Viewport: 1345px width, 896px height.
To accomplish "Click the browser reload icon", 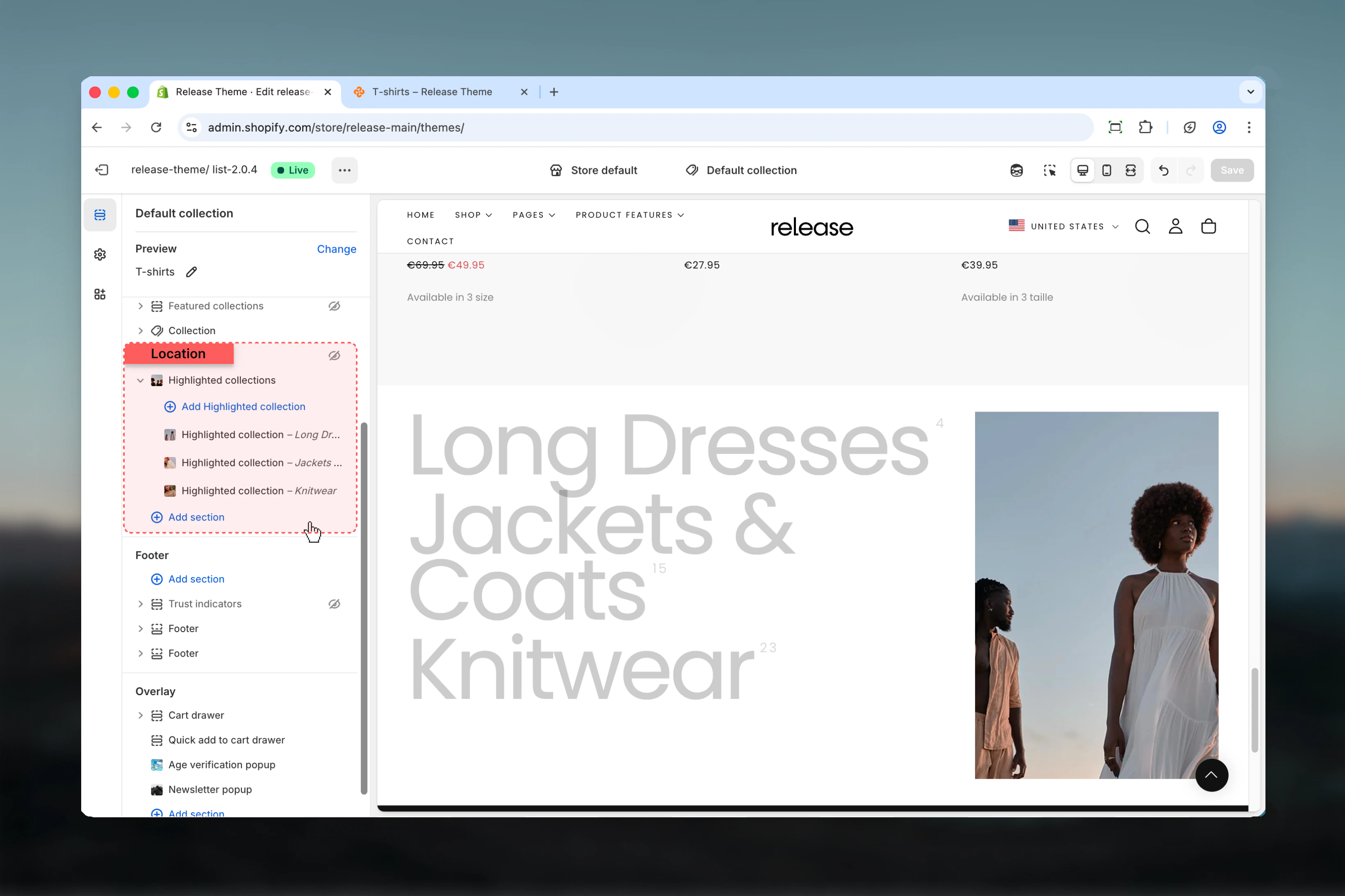I will click(x=156, y=127).
